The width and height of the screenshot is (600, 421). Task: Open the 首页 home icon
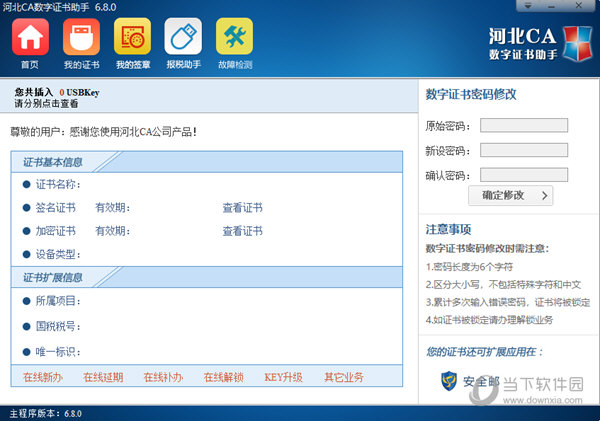[x=30, y=37]
